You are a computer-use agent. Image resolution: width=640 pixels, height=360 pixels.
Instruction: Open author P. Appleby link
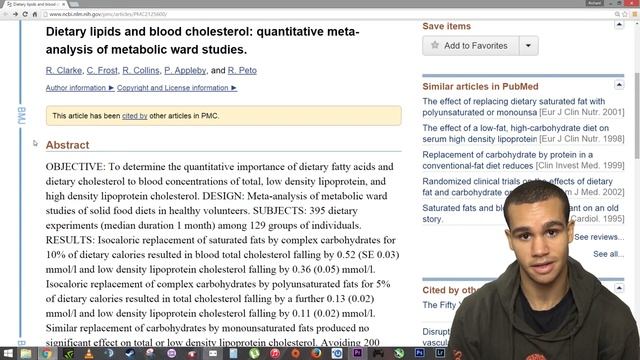pos(185,70)
